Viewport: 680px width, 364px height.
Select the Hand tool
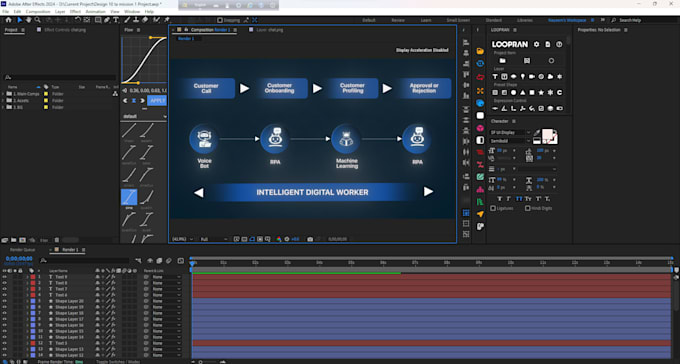[x=29, y=20]
